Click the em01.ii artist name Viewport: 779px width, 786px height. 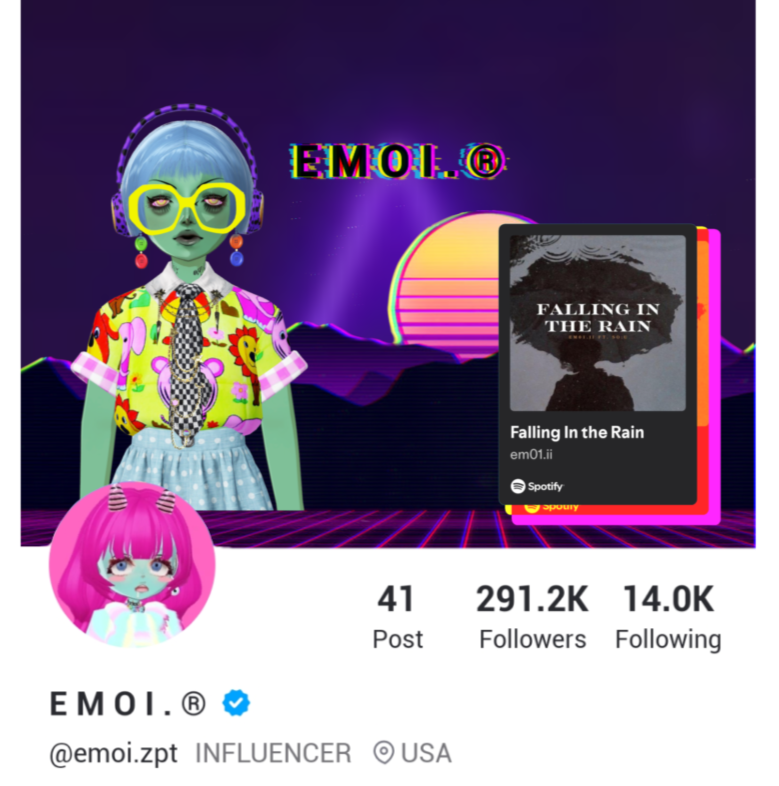click(531, 455)
